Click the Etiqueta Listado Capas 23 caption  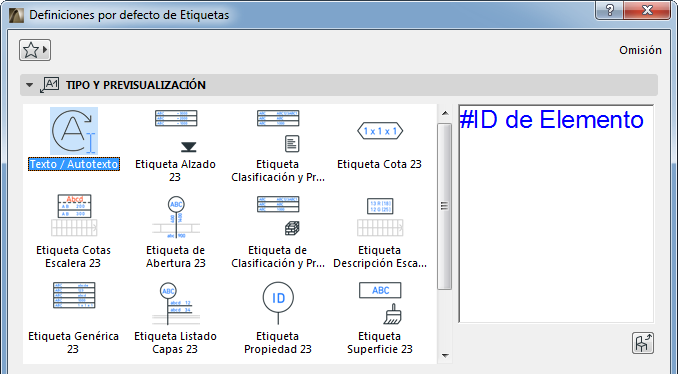tap(175, 343)
